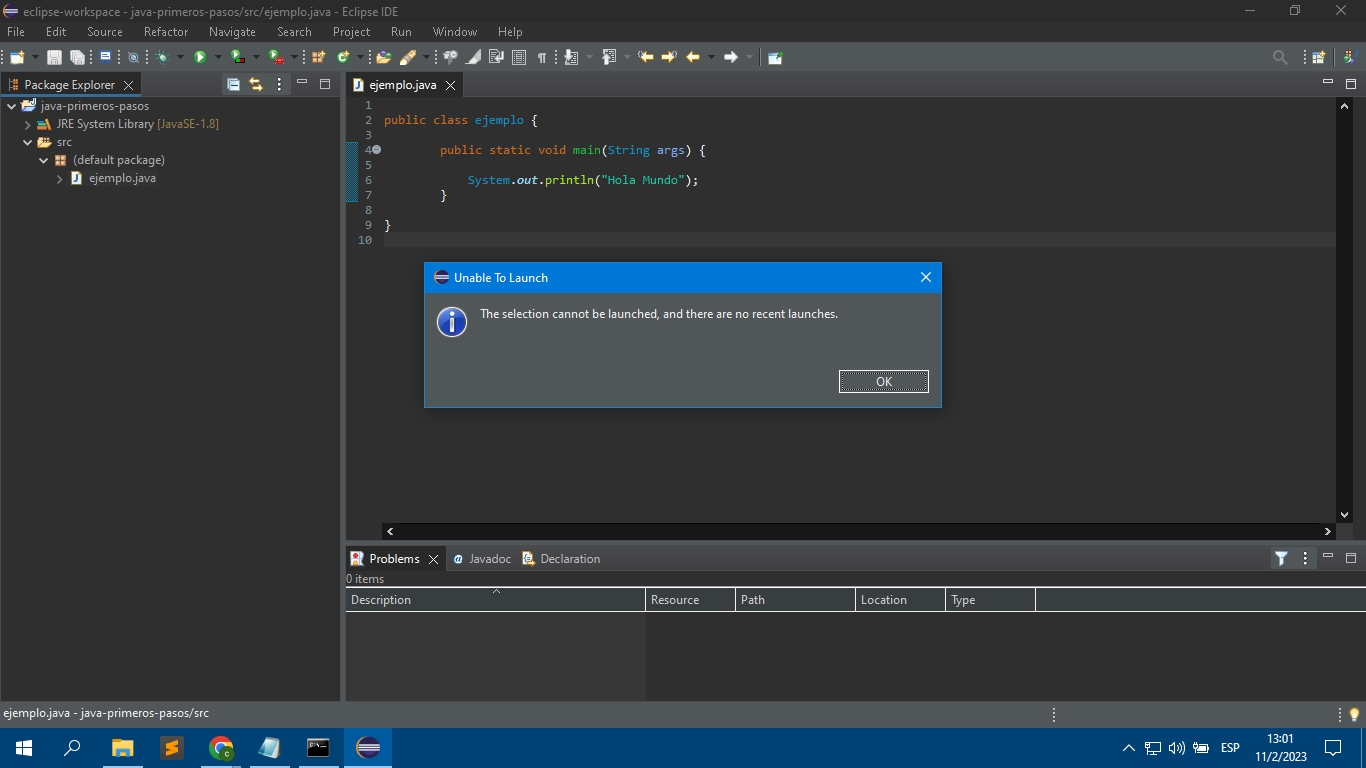Open the Run configurations dropdown arrow

pyautogui.click(x=218, y=57)
